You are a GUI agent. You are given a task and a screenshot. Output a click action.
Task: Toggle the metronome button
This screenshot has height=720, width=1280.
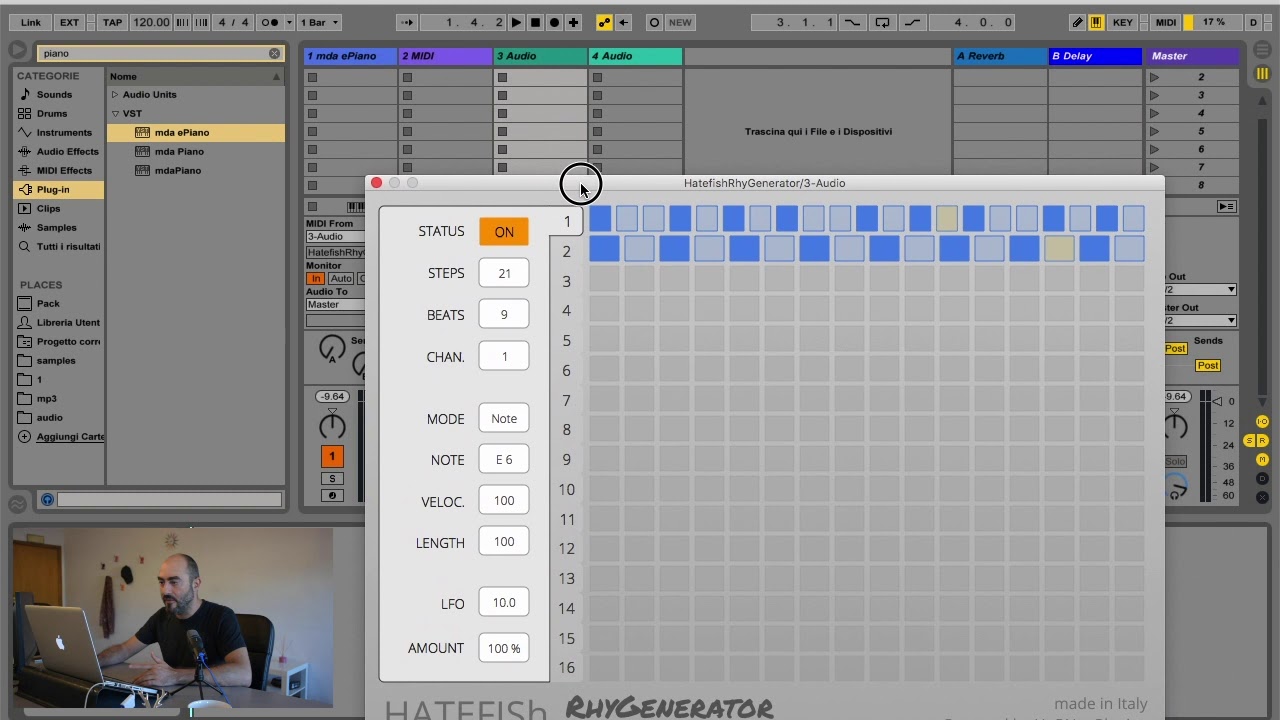click(270, 22)
